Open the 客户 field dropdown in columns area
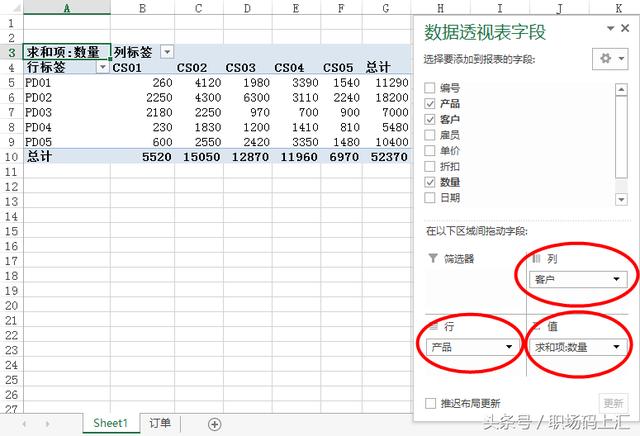This screenshot has width=640, height=436. click(x=616, y=279)
